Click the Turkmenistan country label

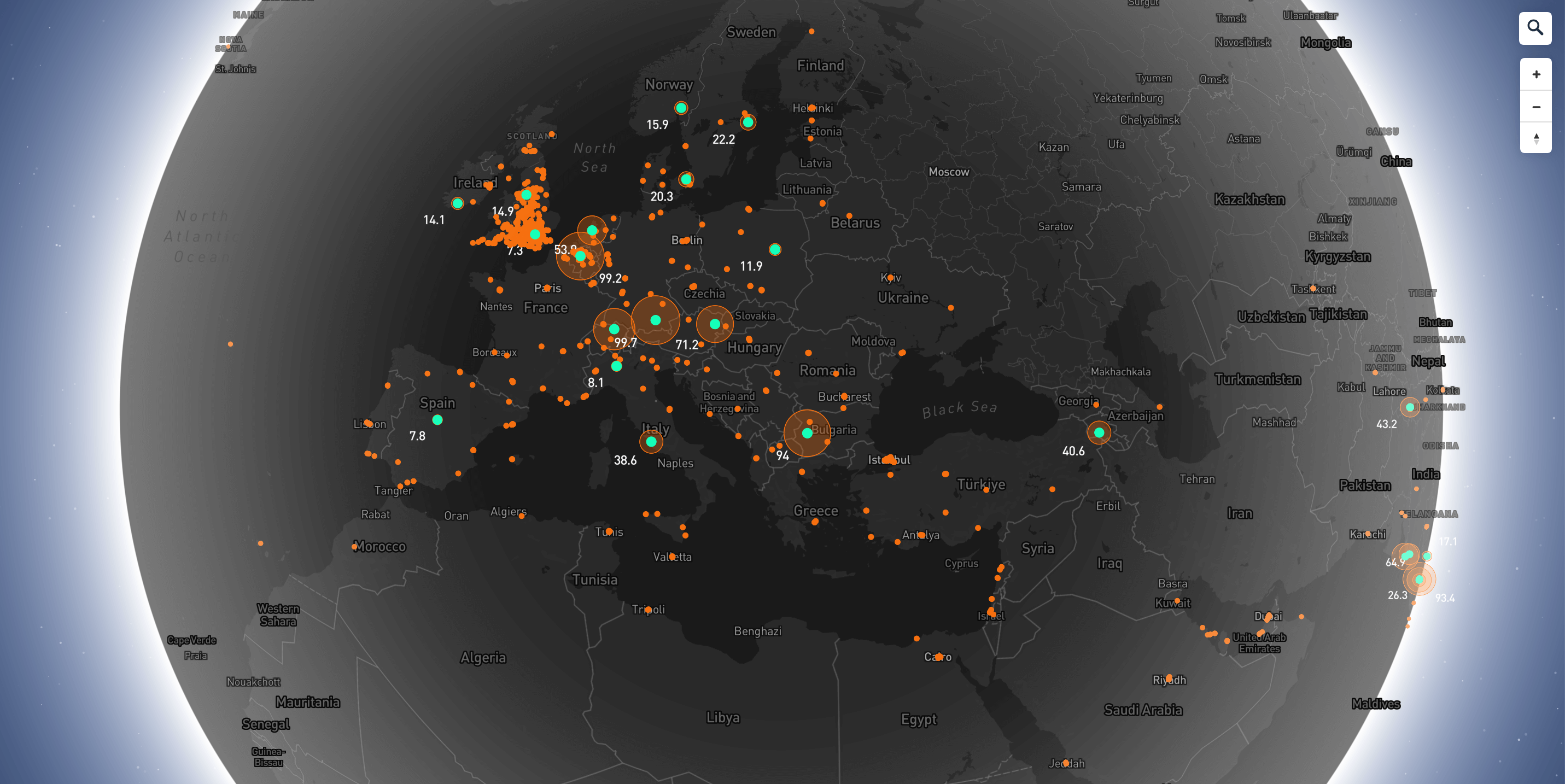click(x=1258, y=379)
